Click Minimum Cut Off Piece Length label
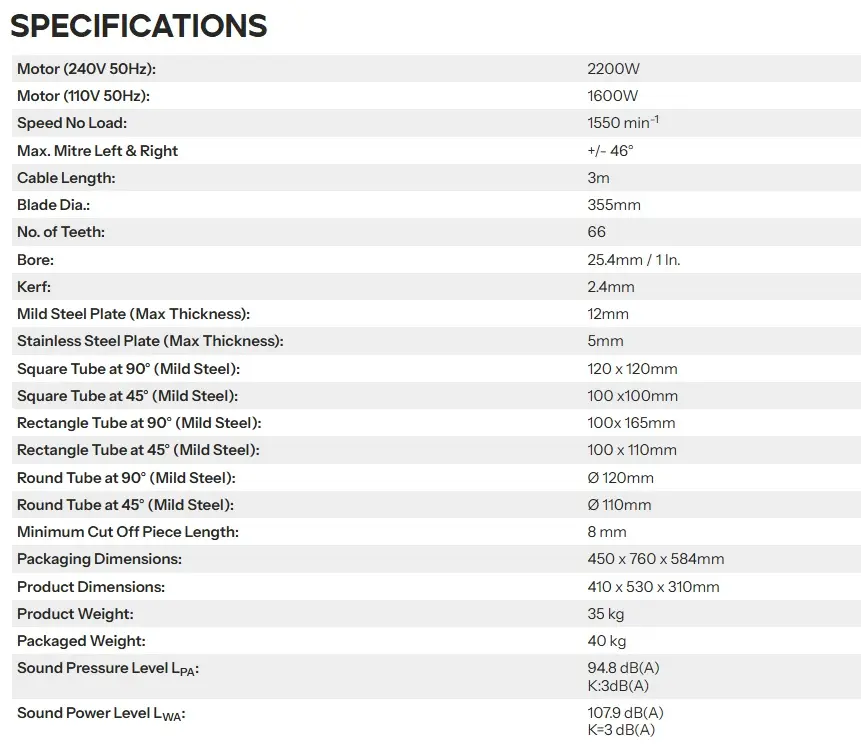Screen dimensions: 861x745 [128, 531]
